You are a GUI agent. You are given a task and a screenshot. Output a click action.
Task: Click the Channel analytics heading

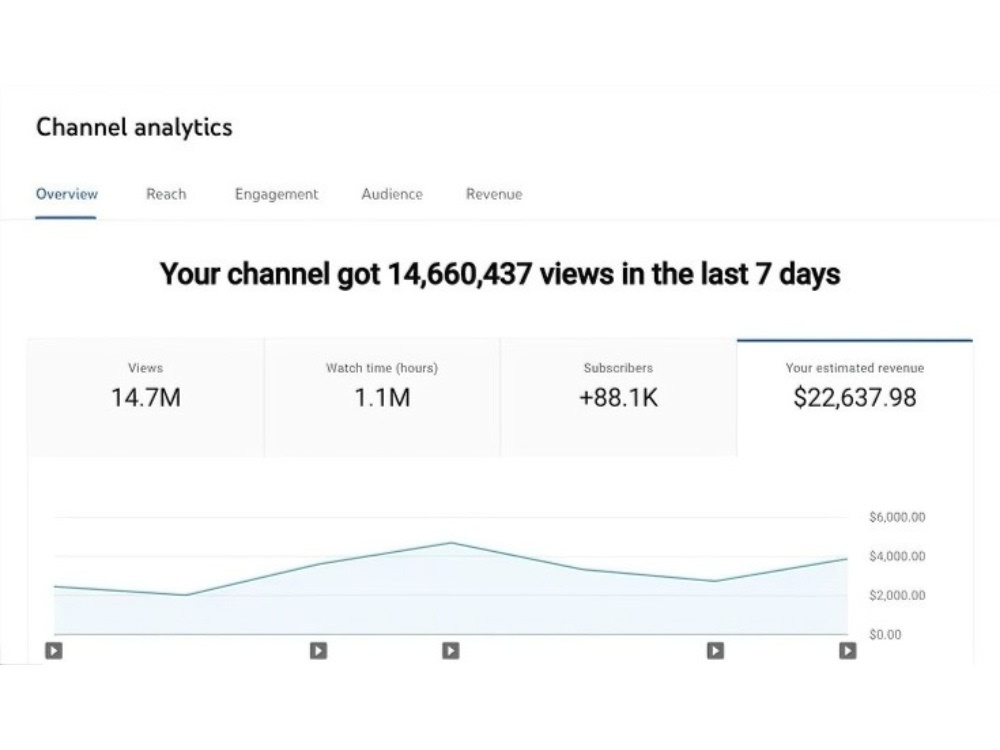[x=134, y=127]
